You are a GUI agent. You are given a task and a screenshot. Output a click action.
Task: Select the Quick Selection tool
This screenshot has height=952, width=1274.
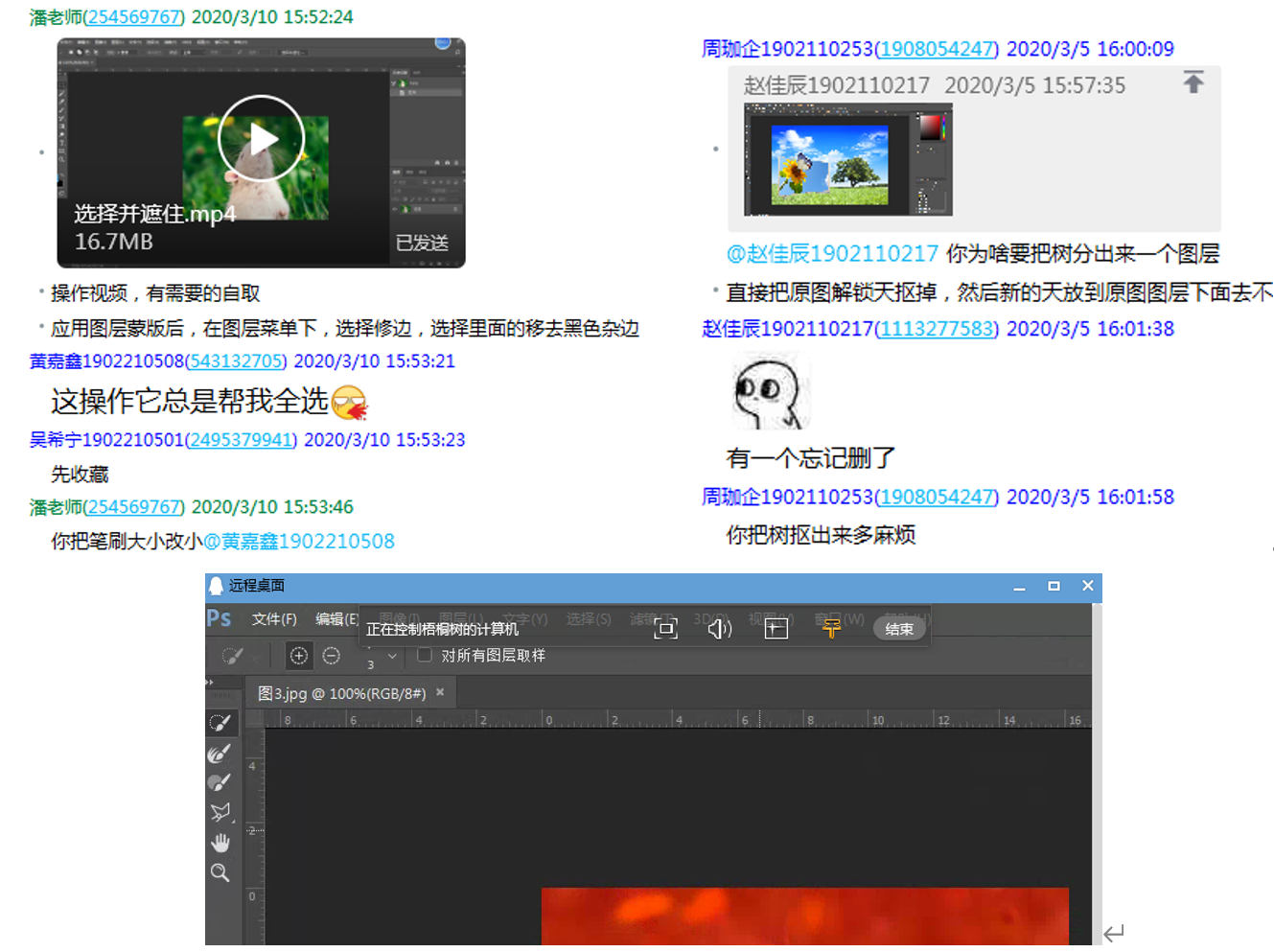(x=220, y=723)
